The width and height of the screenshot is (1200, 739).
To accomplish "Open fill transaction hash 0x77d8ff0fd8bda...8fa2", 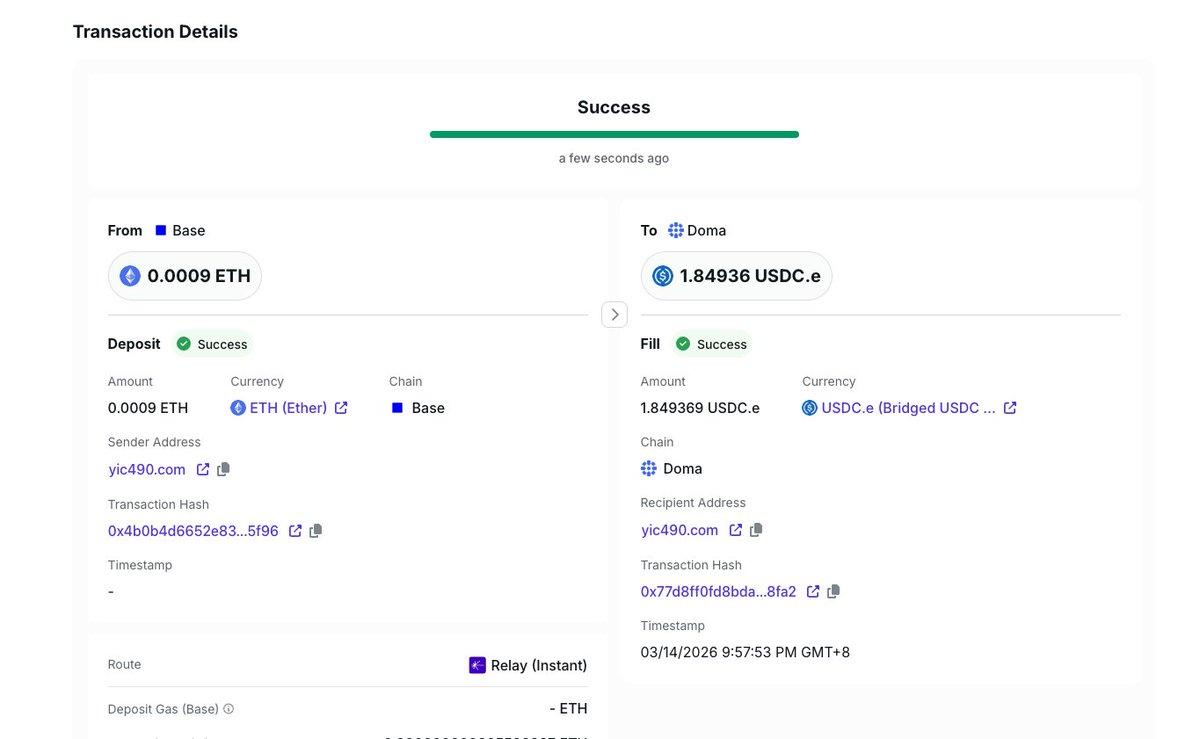I will [x=719, y=592].
